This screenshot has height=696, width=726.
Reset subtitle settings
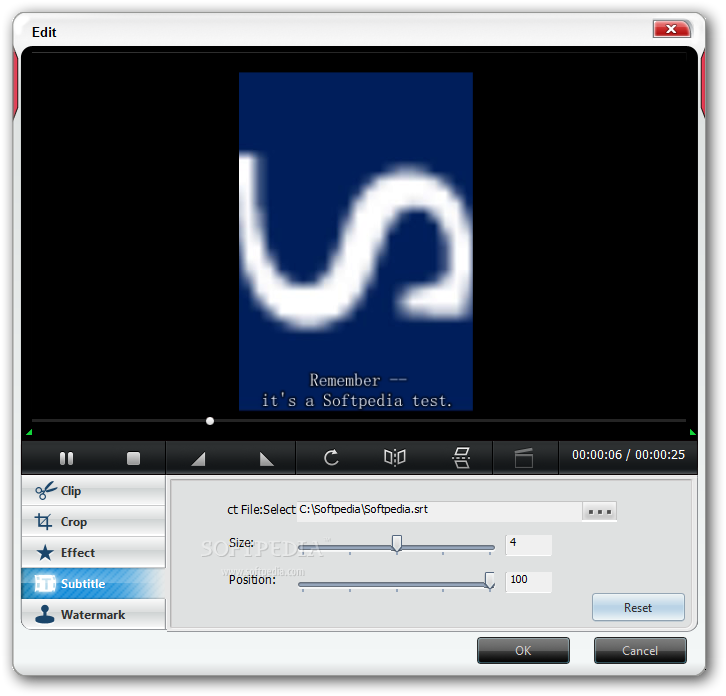[638, 607]
